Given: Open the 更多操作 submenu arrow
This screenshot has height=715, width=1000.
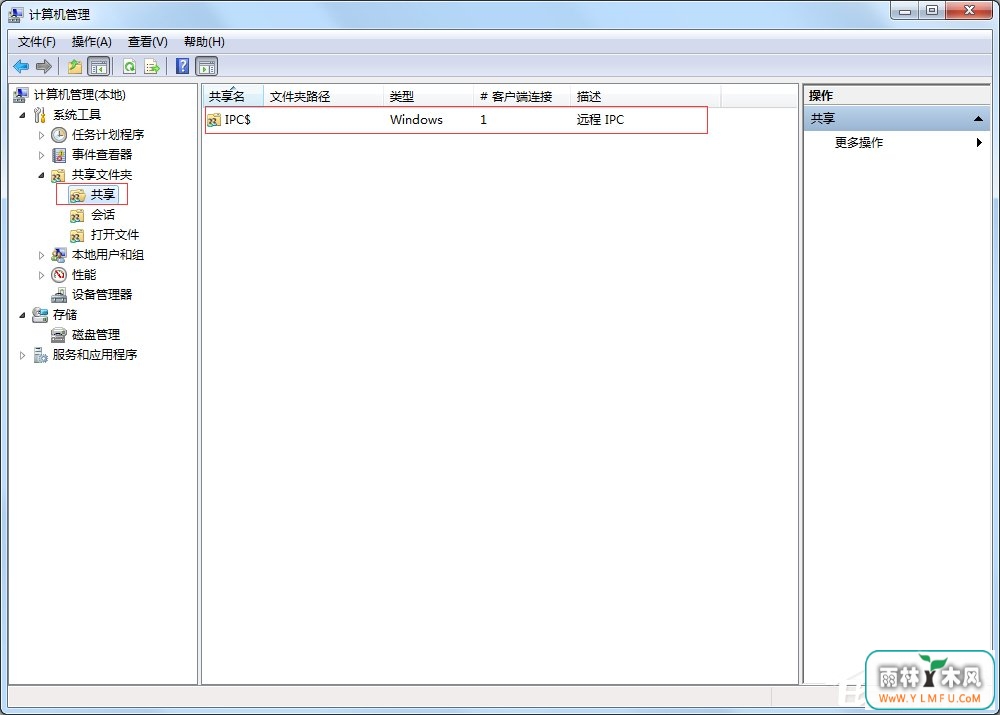Looking at the screenshot, I should coord(979,142).
